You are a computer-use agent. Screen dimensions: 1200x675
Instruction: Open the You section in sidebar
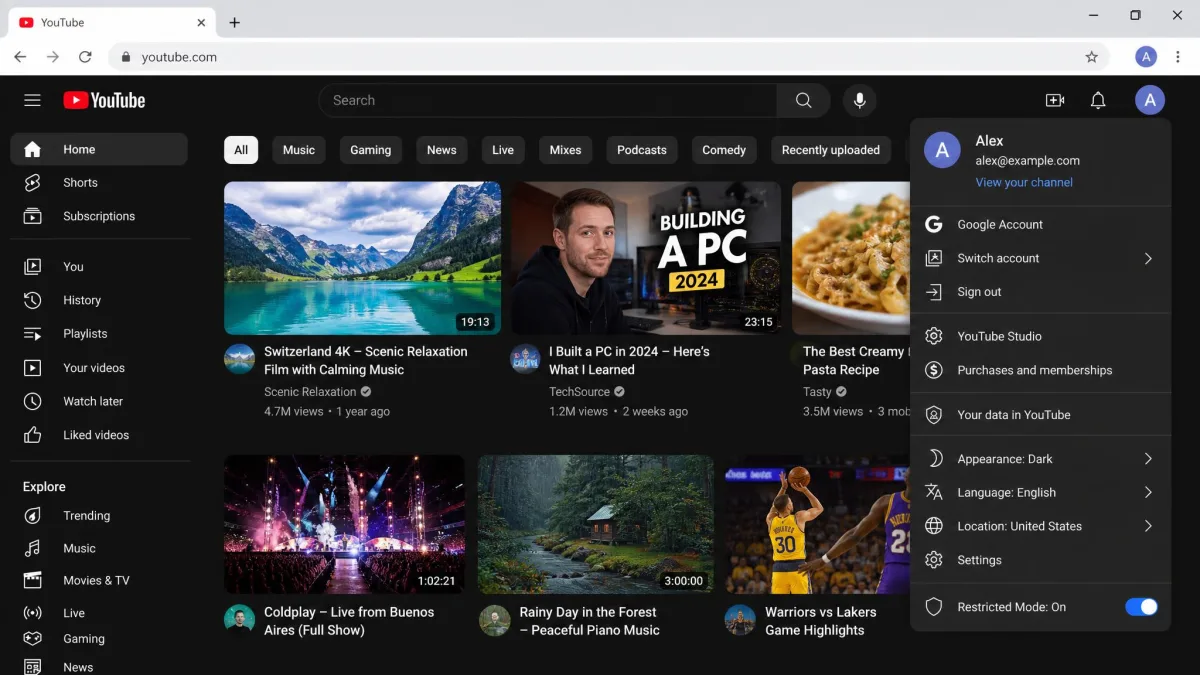click(99, 267)
